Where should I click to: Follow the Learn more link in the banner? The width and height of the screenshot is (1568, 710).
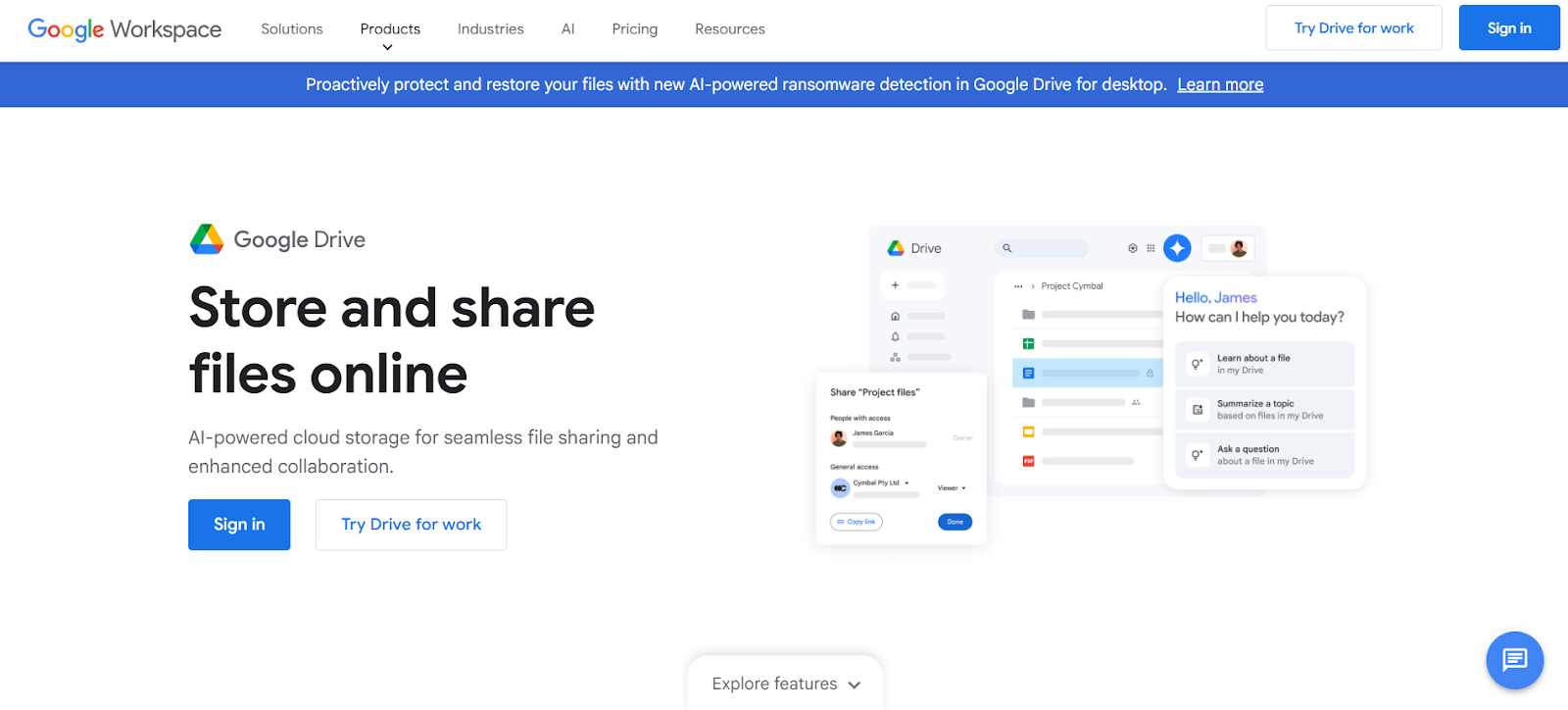click(x=1220, y=84)
